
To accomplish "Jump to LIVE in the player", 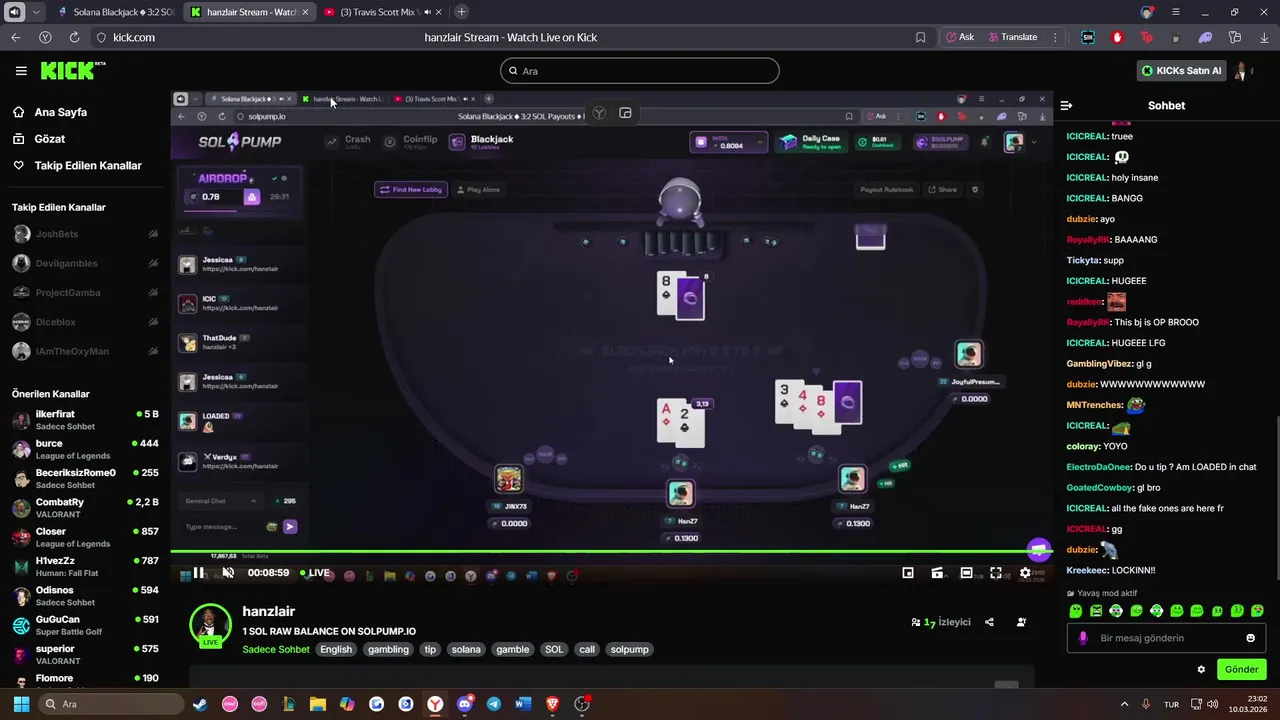I will (313, 573).
